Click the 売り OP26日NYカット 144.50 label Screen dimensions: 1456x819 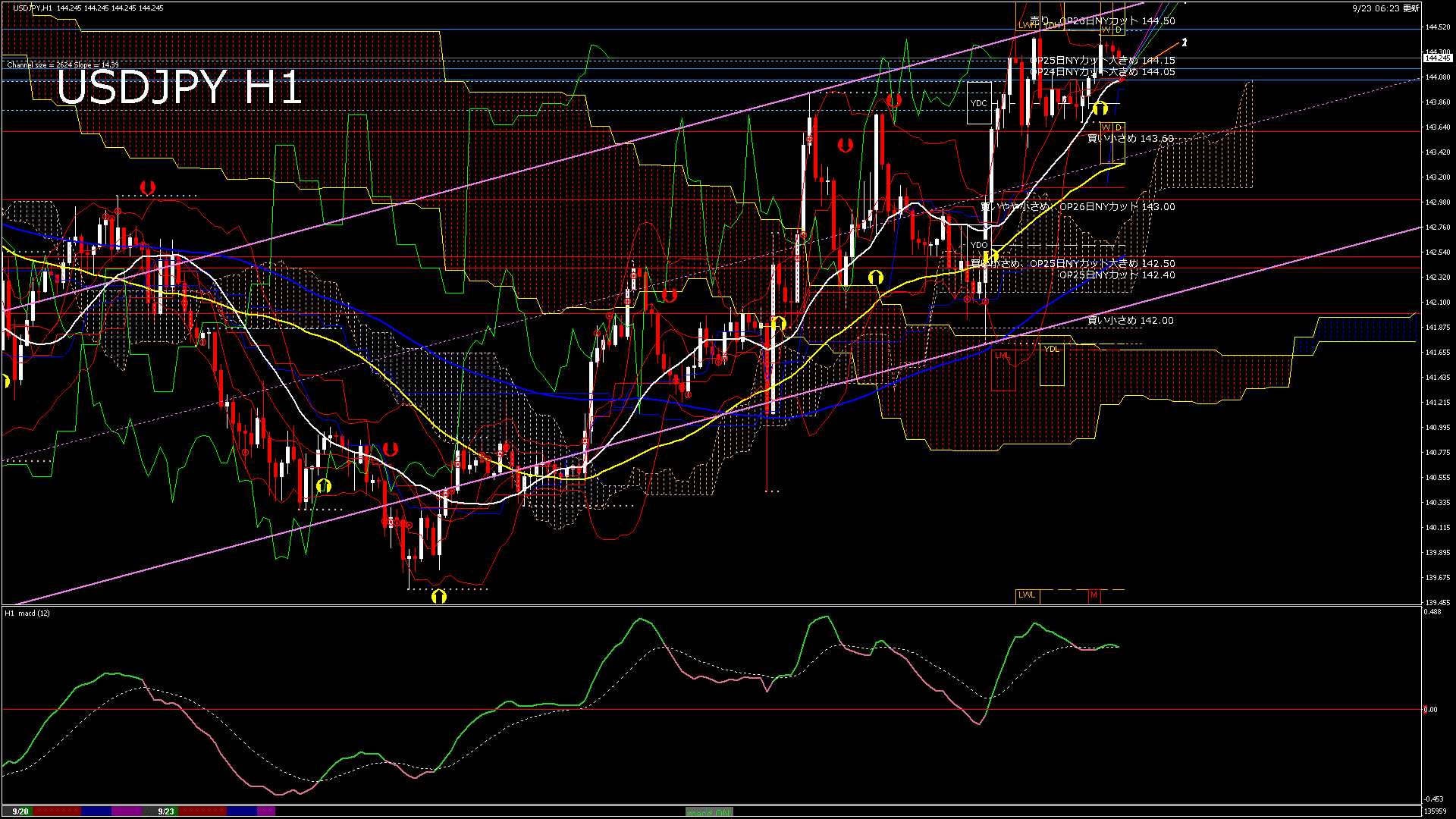click(1102, 21)
